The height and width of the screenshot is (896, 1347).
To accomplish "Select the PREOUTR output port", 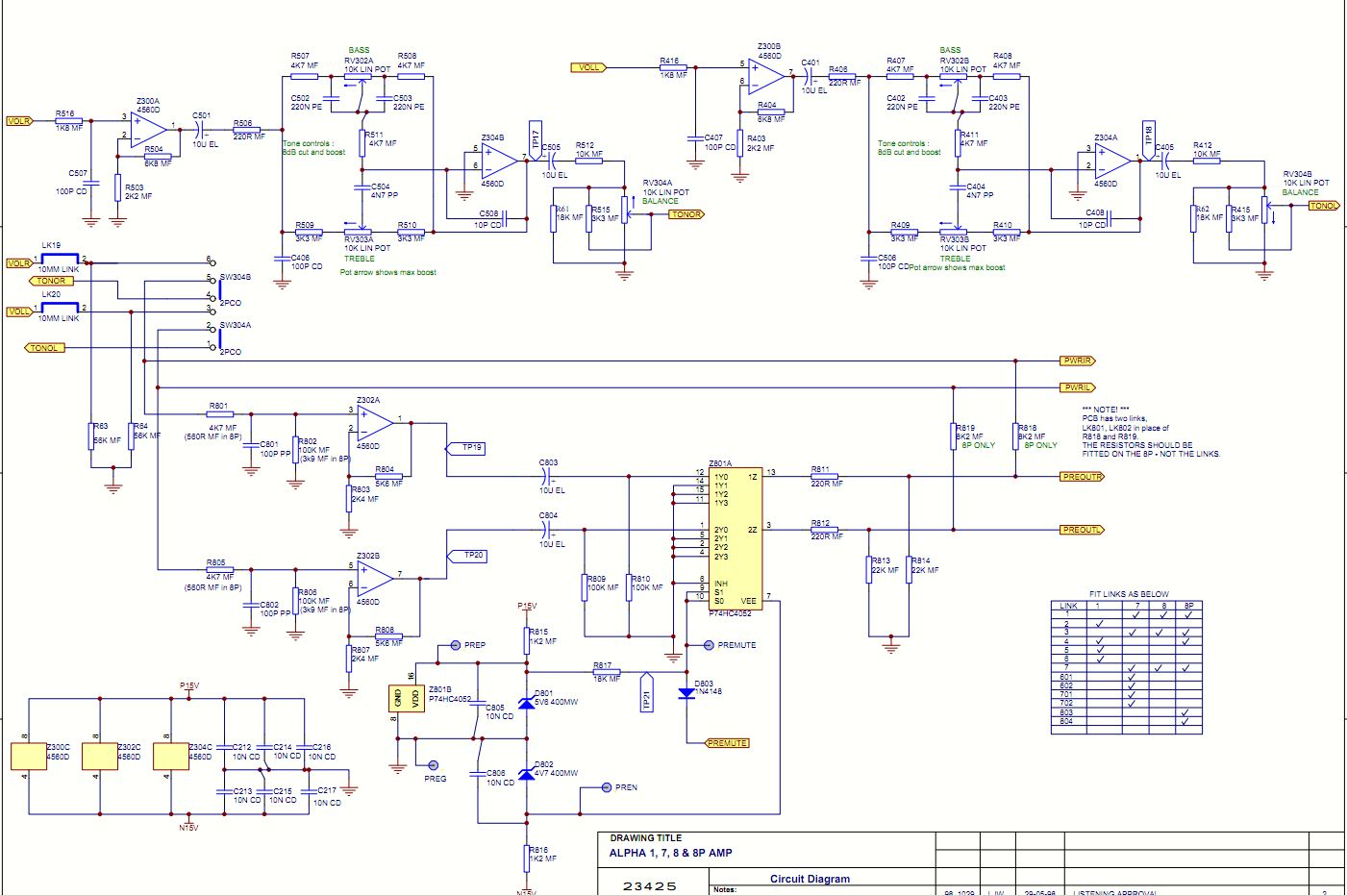I will click(x=1083, y=477).
